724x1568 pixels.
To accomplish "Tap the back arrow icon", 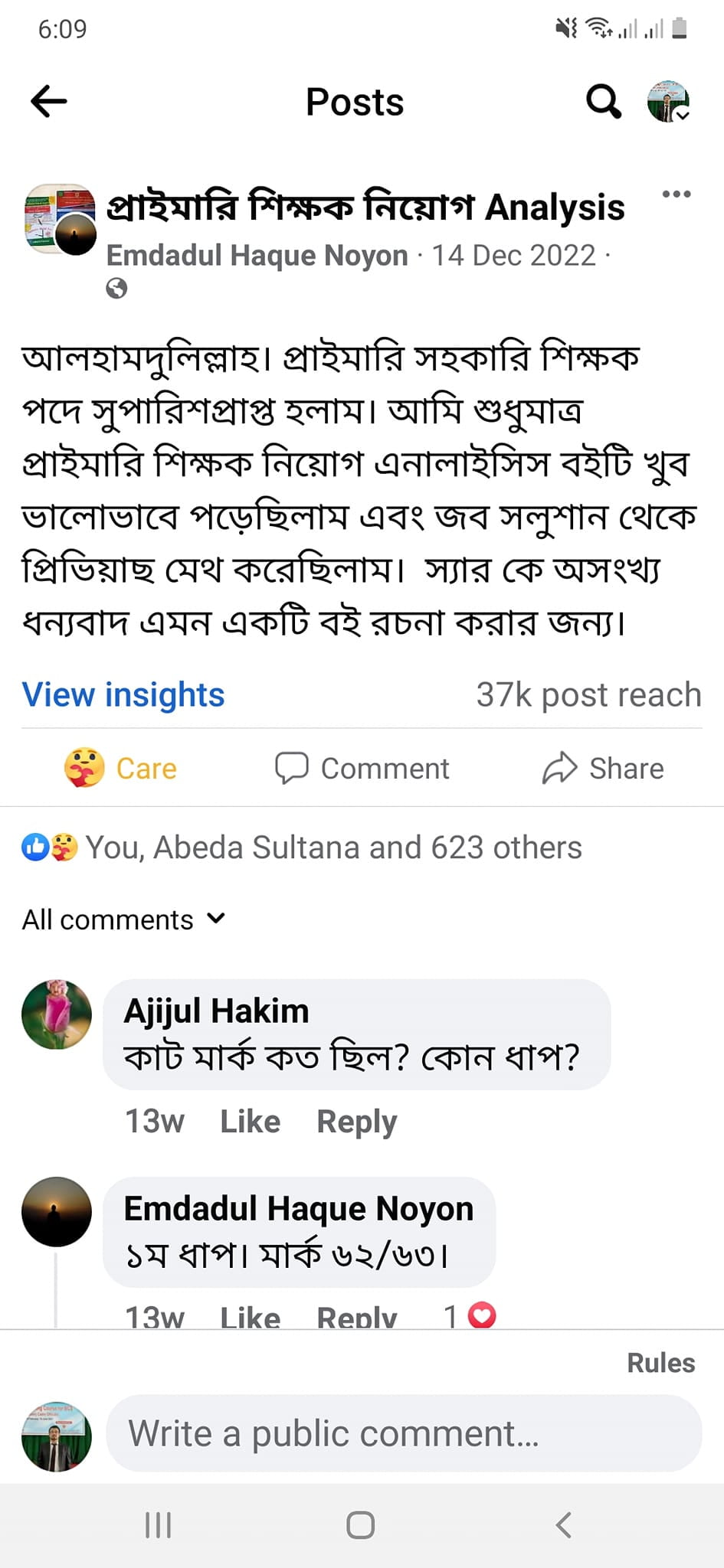I will pyautogui.click(x=49, y=102).
